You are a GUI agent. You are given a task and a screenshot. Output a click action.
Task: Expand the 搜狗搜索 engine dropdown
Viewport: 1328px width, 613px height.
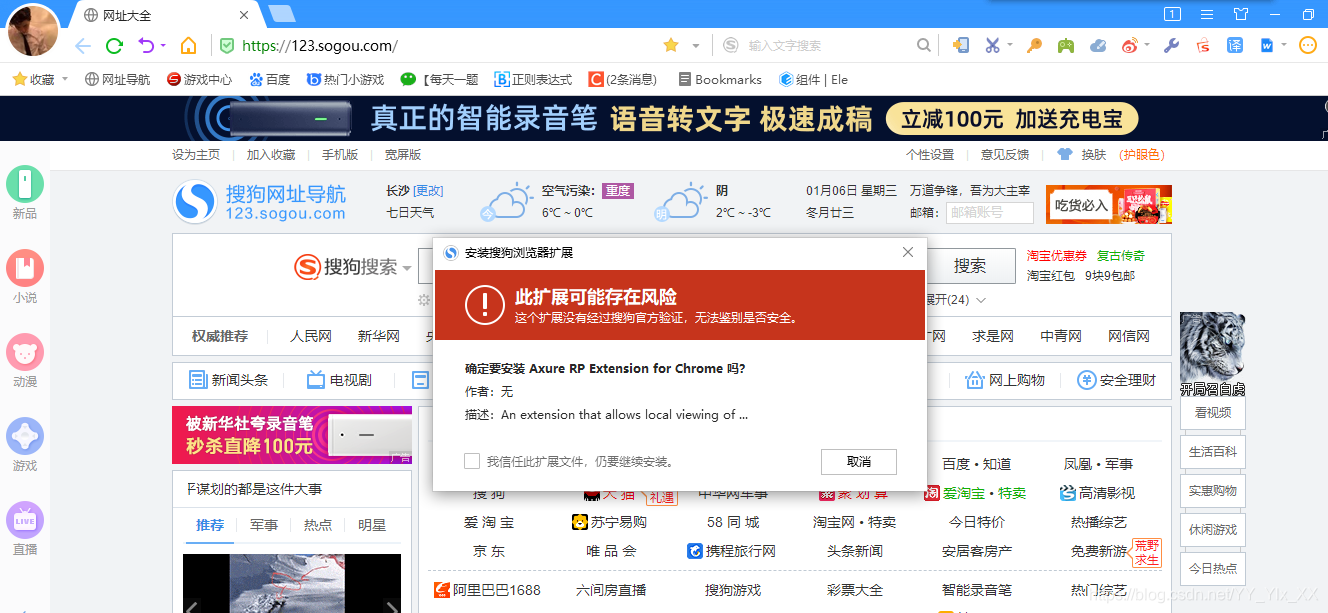click(407, 268)
